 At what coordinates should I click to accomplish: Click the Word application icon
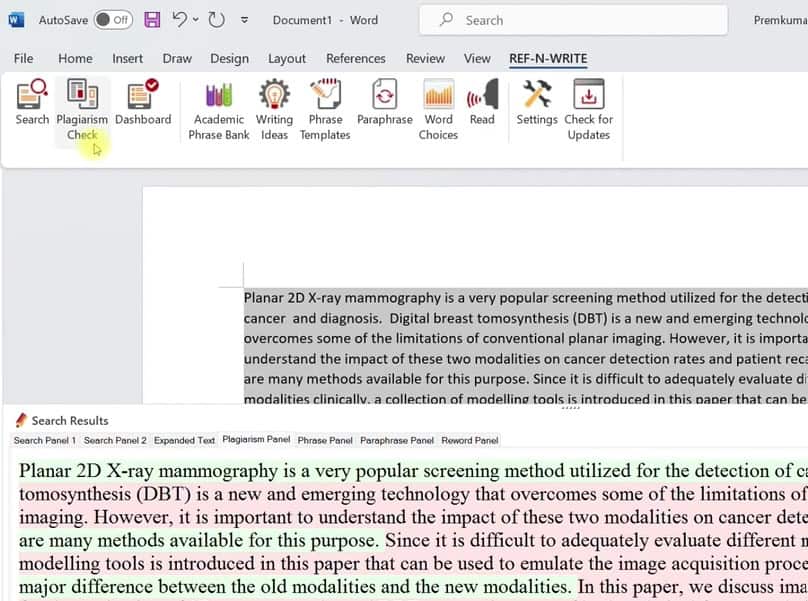coord(16,20)
